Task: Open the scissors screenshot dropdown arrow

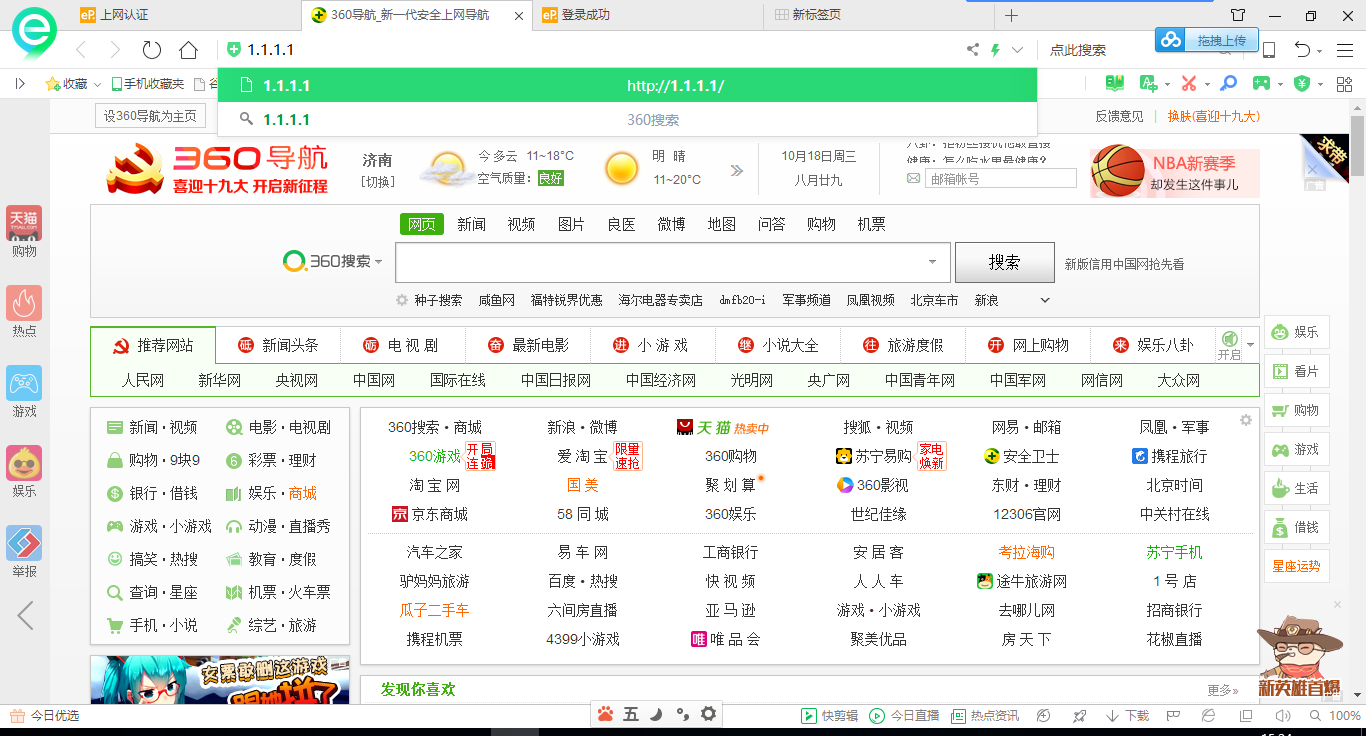Action: point(1207,84)
